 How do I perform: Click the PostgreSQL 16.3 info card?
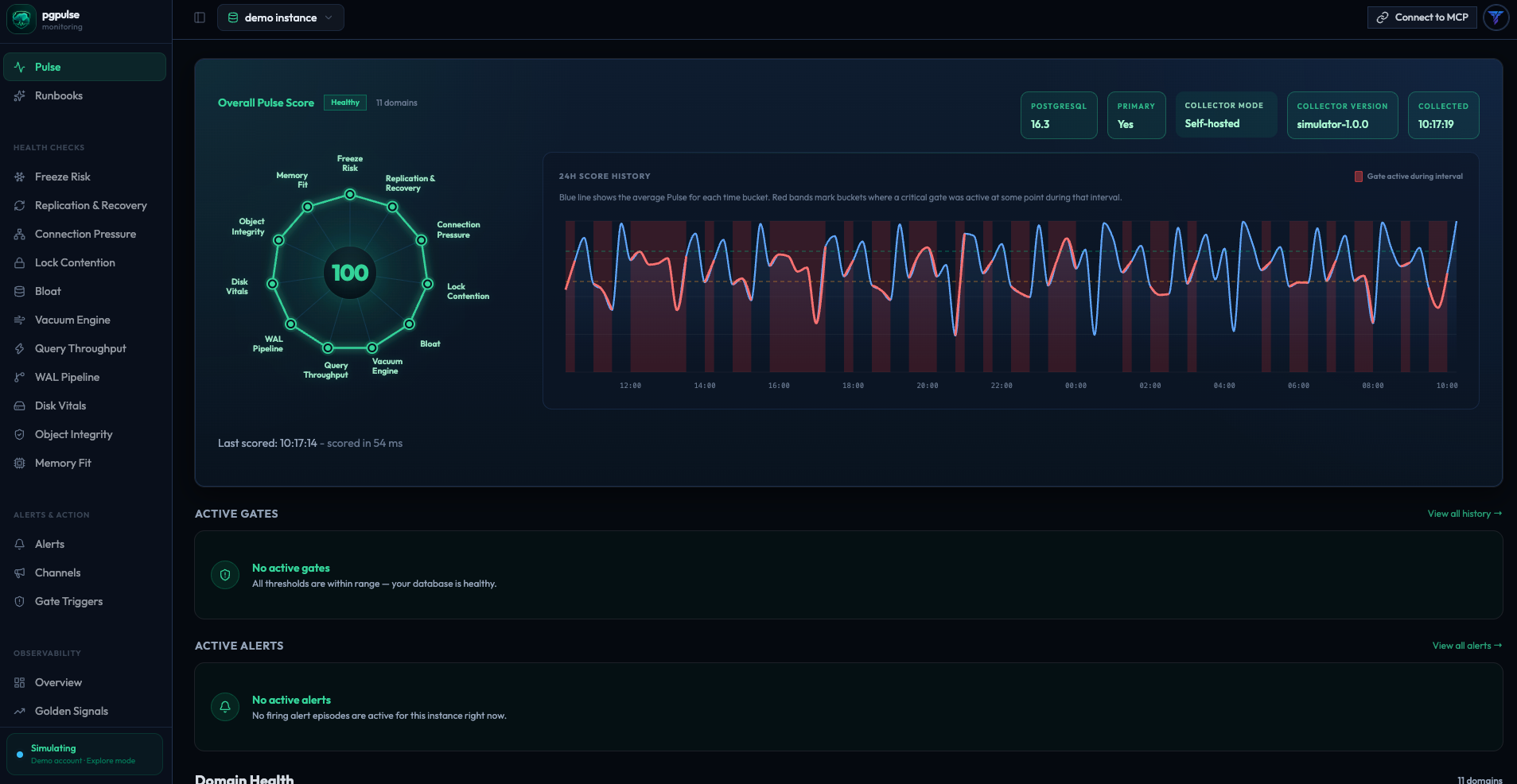point(1059,115)
